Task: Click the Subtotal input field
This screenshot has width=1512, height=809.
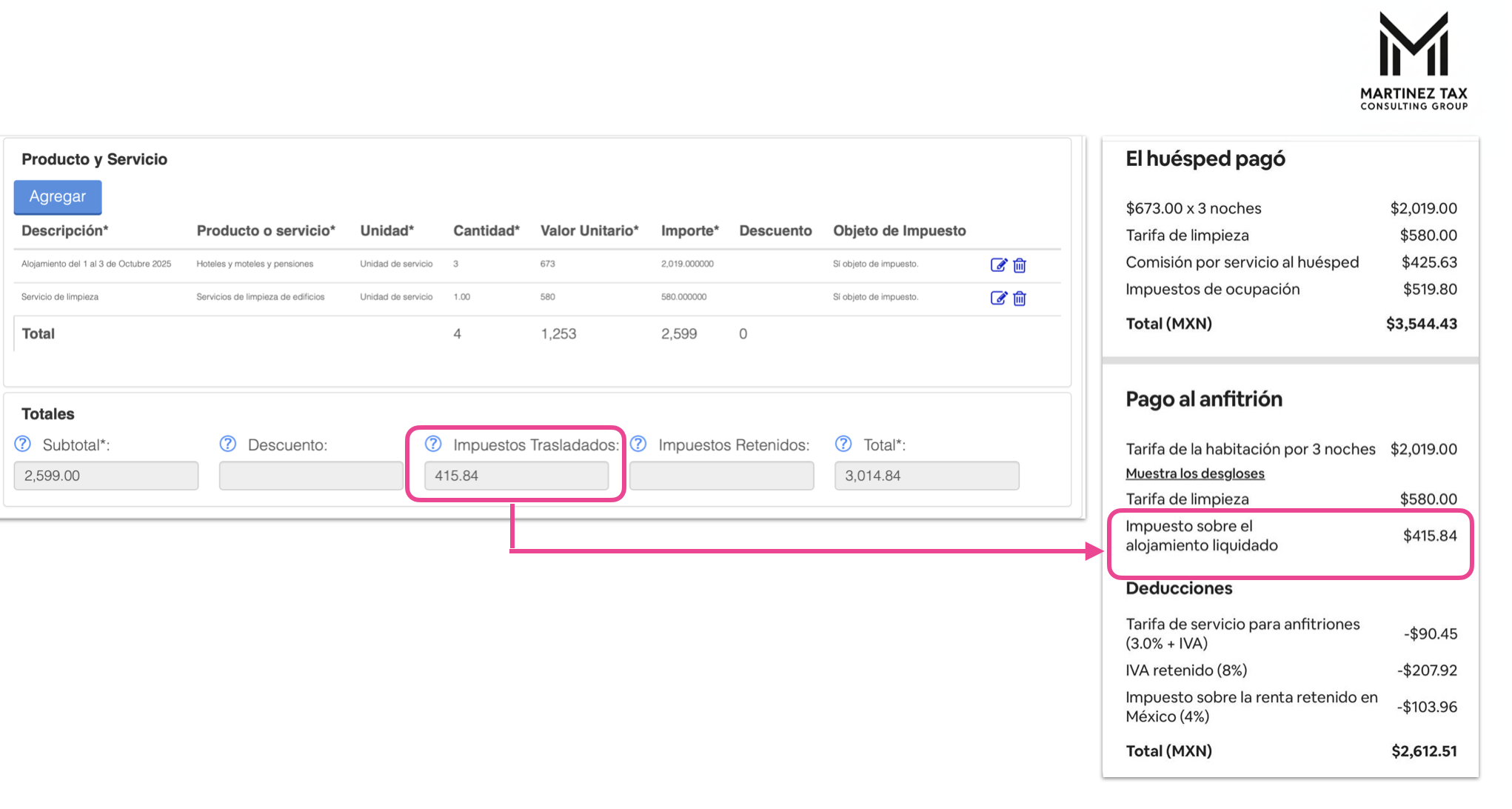Action: (x=106, y=476)
